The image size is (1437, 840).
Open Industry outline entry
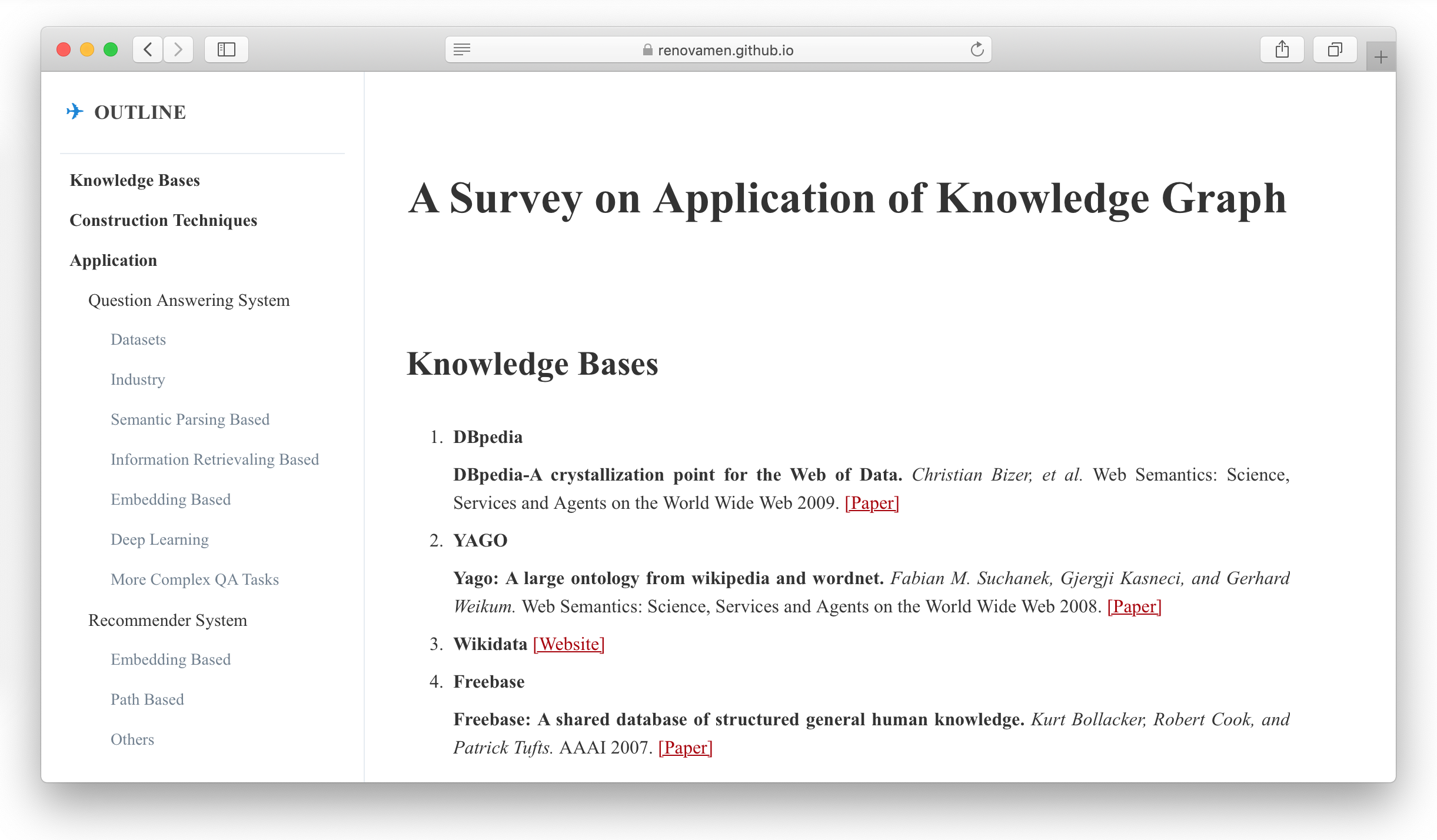pyautogui.click(x=138, y=379)
